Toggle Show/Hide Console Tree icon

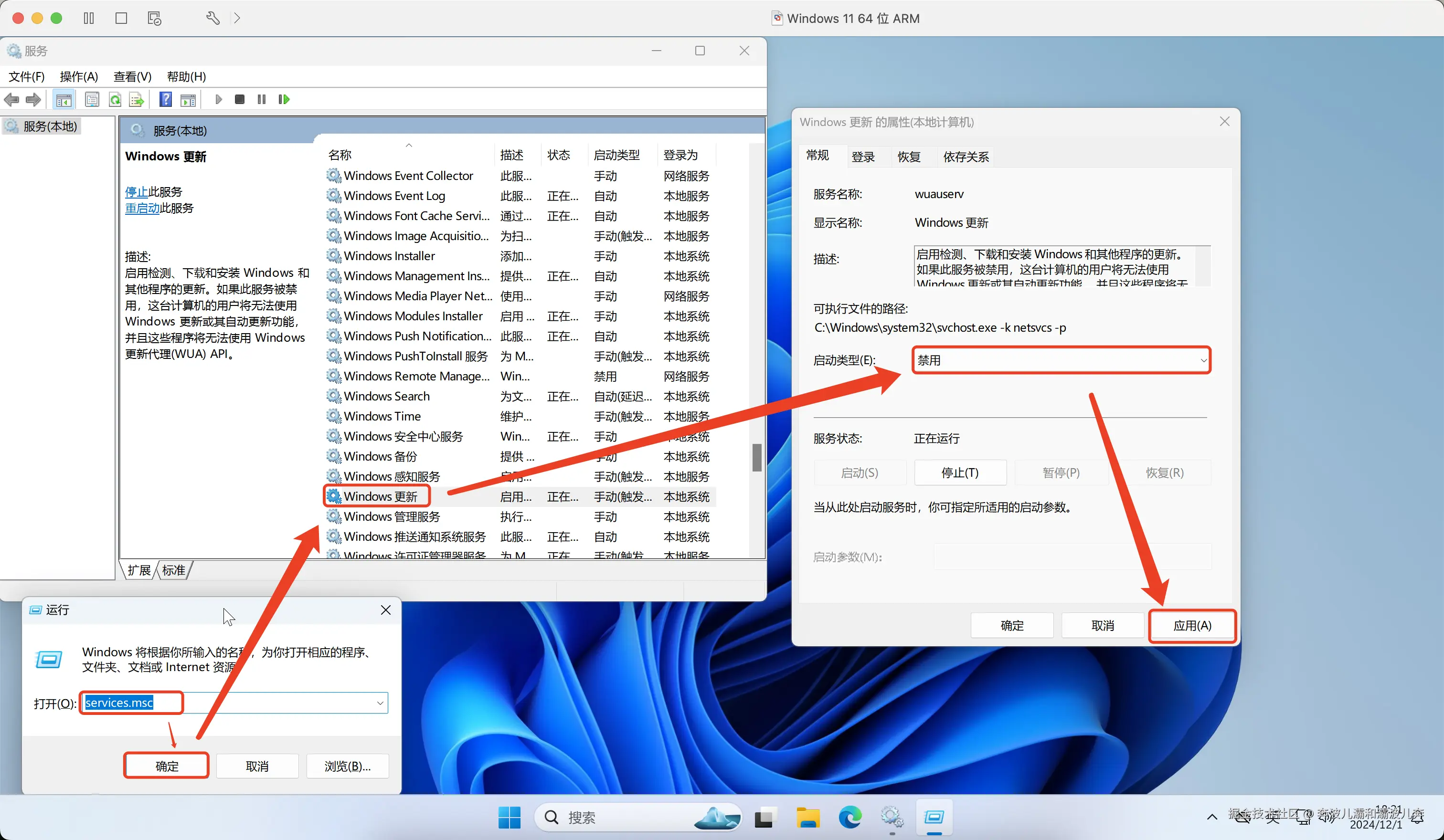[x=64, y=100]
